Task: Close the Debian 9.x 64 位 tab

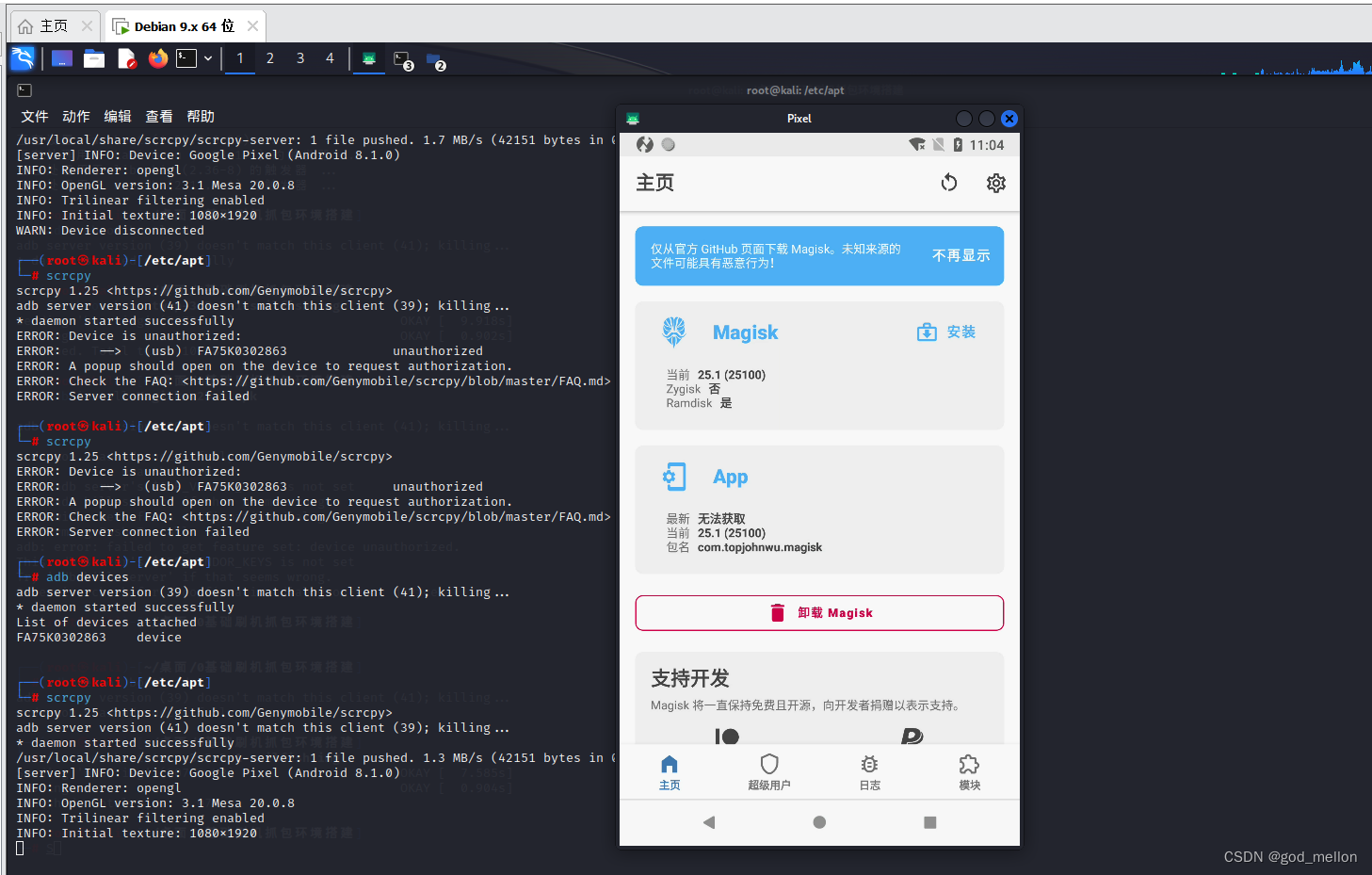Action: click(x=252, y=26)
